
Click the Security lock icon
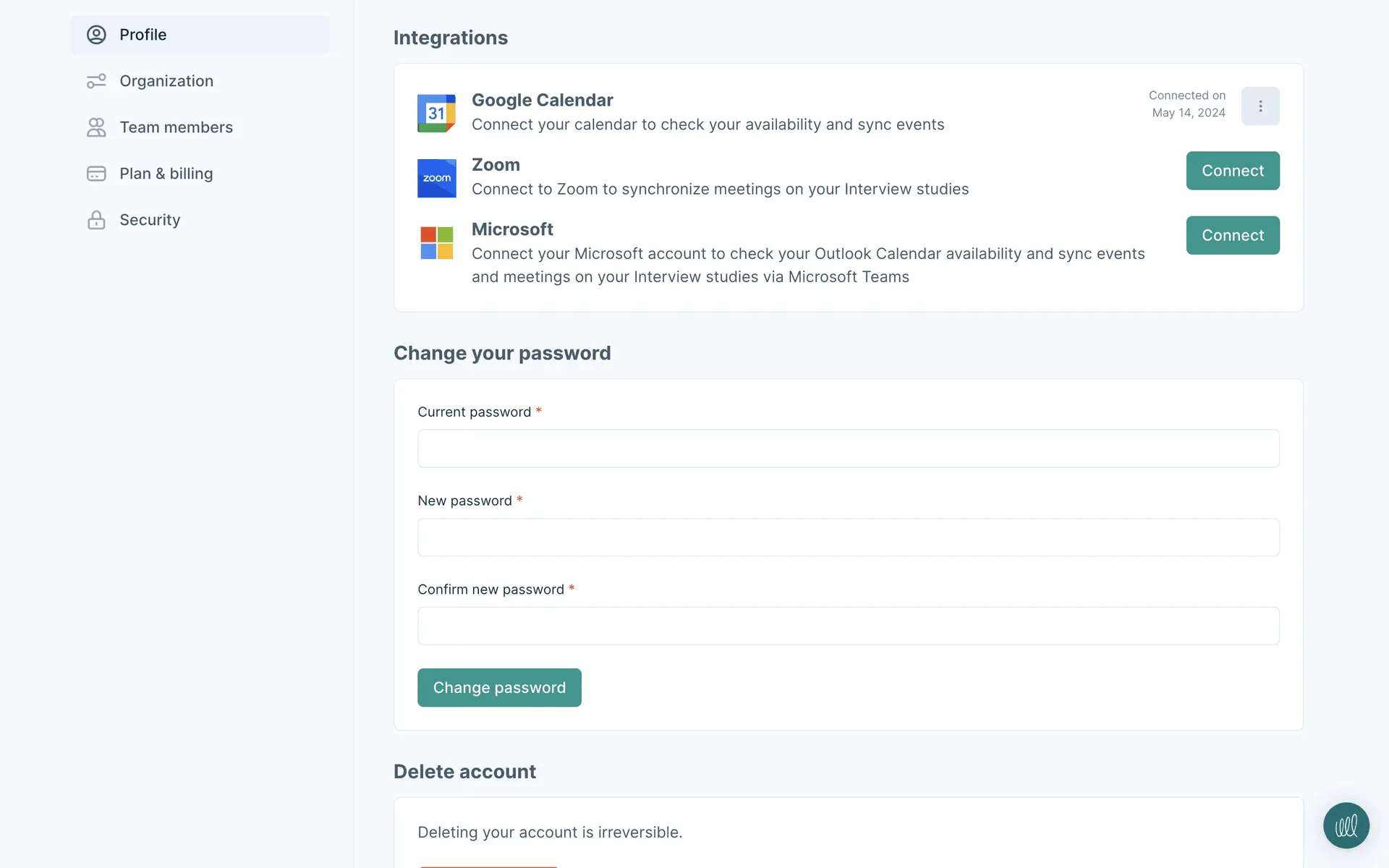coord(96,220)
